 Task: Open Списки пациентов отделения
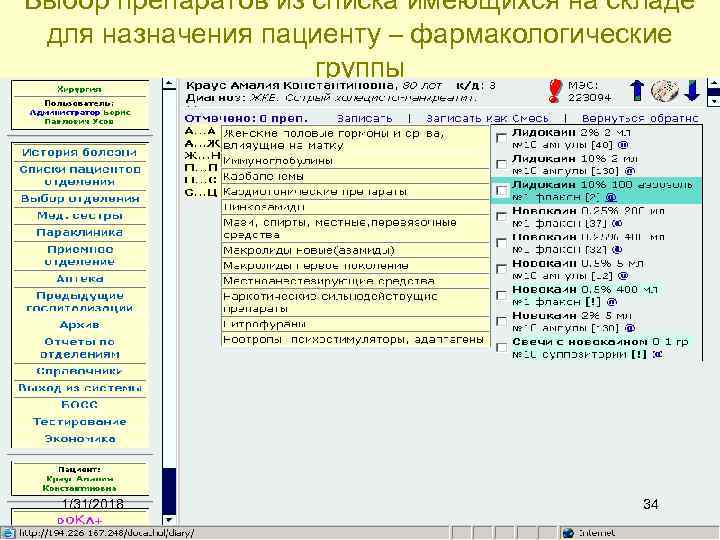pos(79,175)
